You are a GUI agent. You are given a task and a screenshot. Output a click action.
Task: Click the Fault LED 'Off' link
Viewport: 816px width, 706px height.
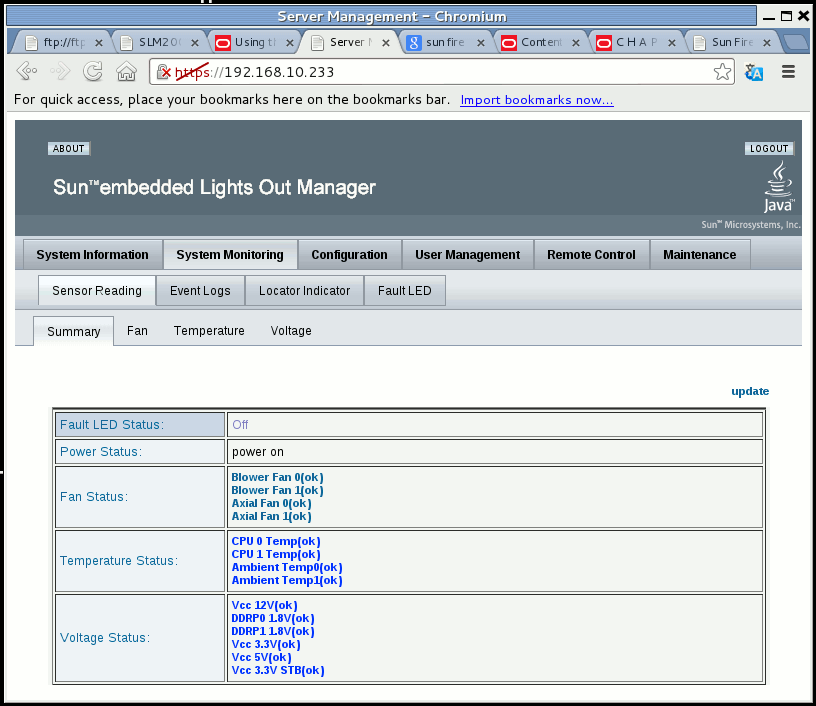click(240, 425)
